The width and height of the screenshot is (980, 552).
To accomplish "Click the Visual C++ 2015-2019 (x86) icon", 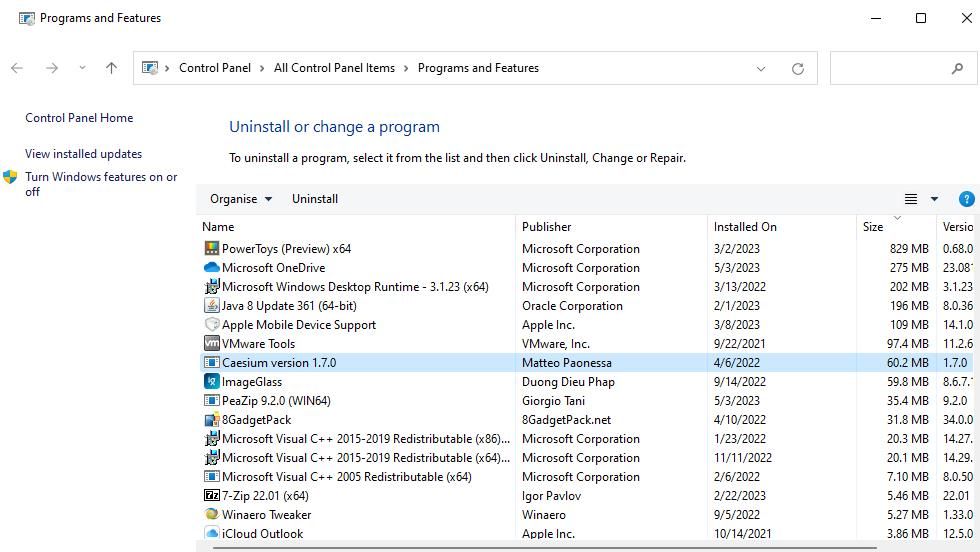I will point(212,438).
